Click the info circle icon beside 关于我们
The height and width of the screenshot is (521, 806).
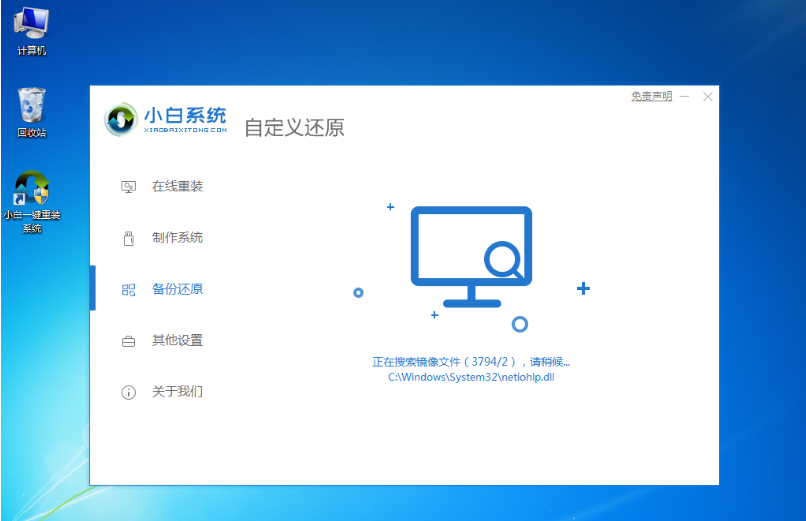coord(128,392)
